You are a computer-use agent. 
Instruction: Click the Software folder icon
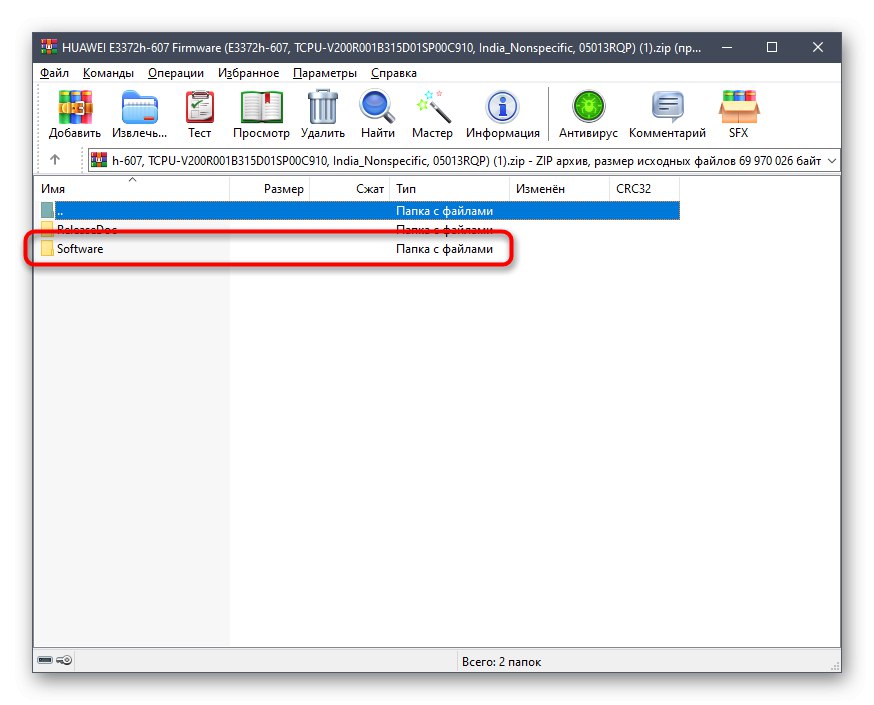47,249
